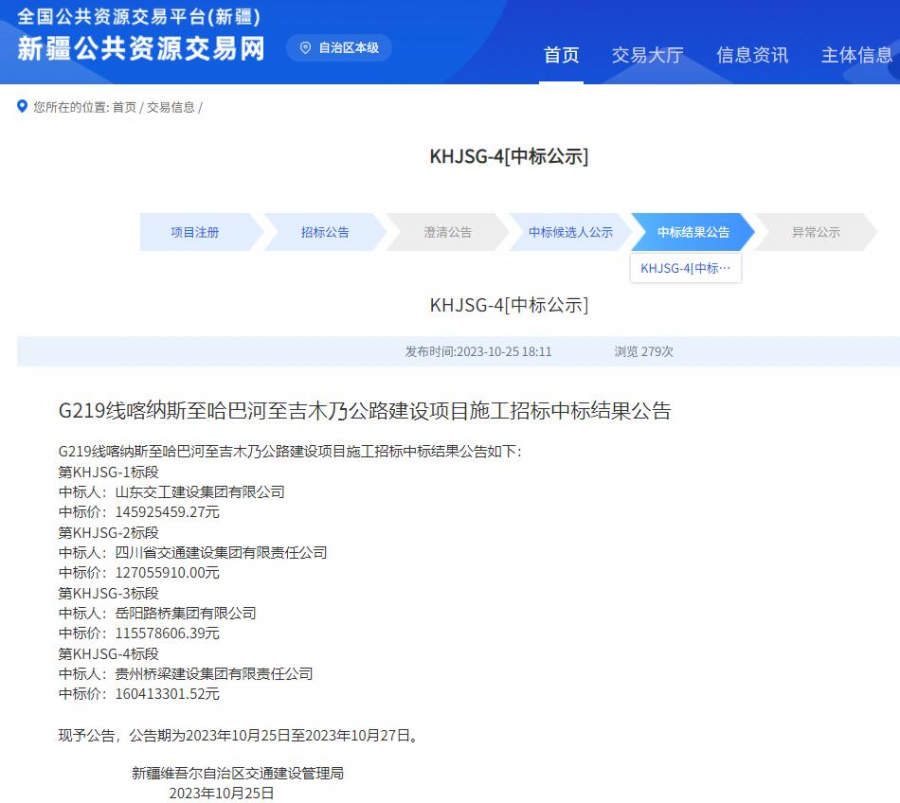Open the 交易大厅 navigation tab
Viewport: 900px width, 803px height.
647,55
